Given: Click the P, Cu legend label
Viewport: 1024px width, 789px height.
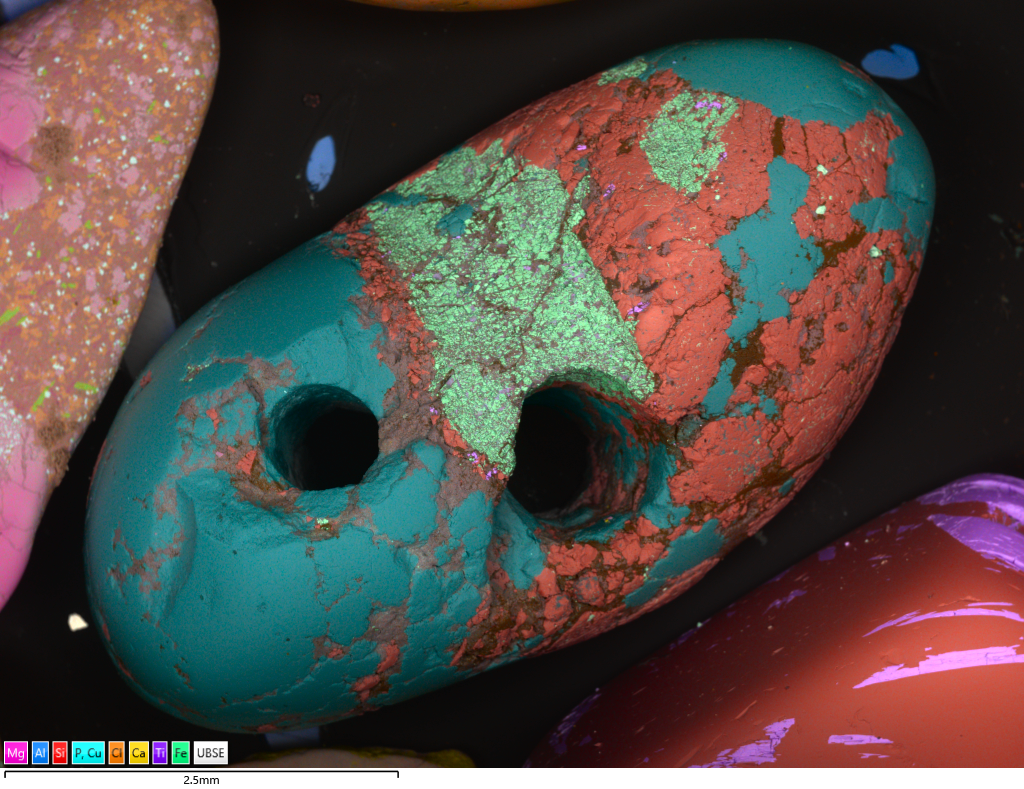Looking at the screenshot, I should pos(88,753).
